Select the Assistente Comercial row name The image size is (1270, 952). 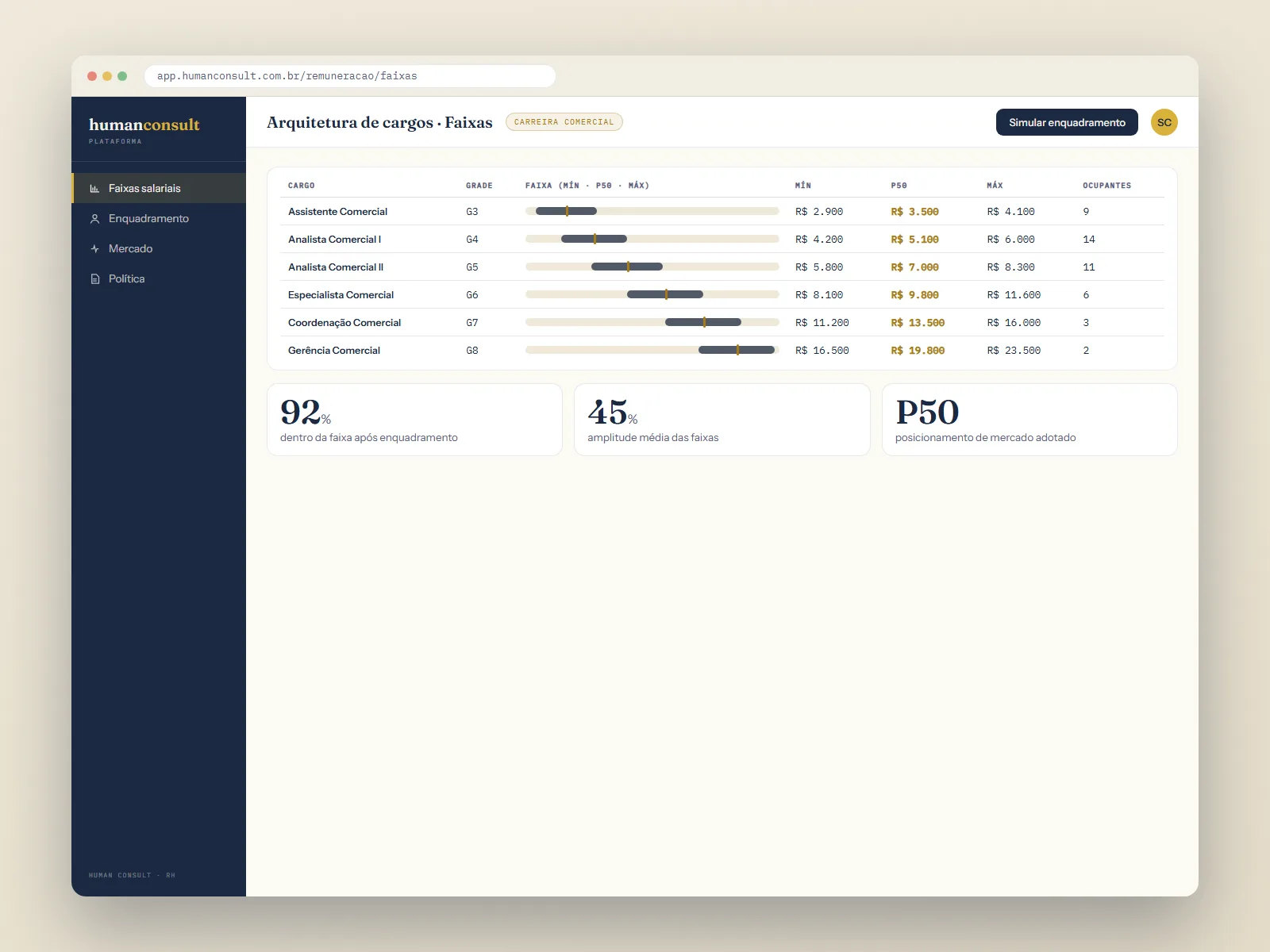(337, 212)
